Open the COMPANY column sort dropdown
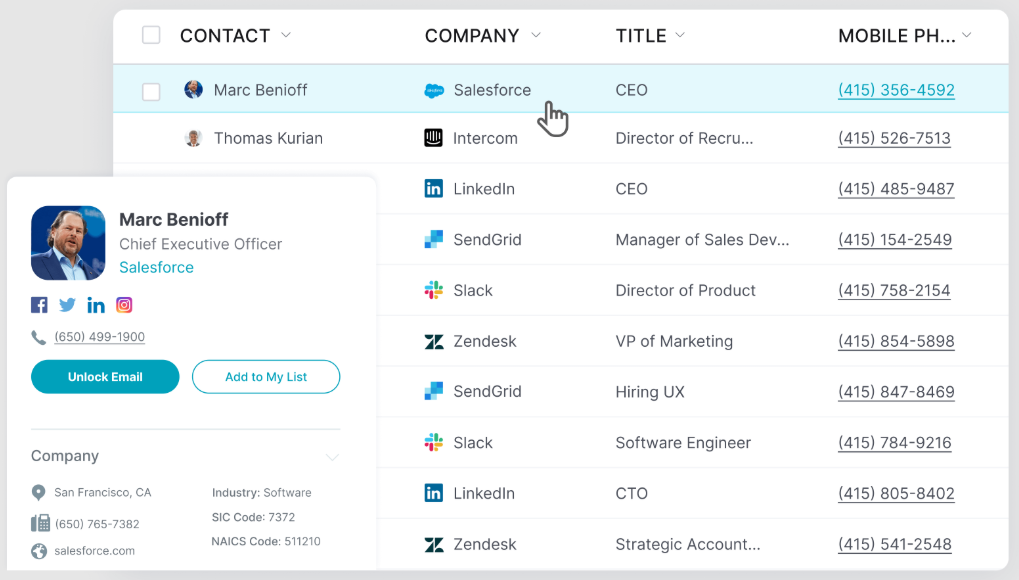 click(535, 35)
